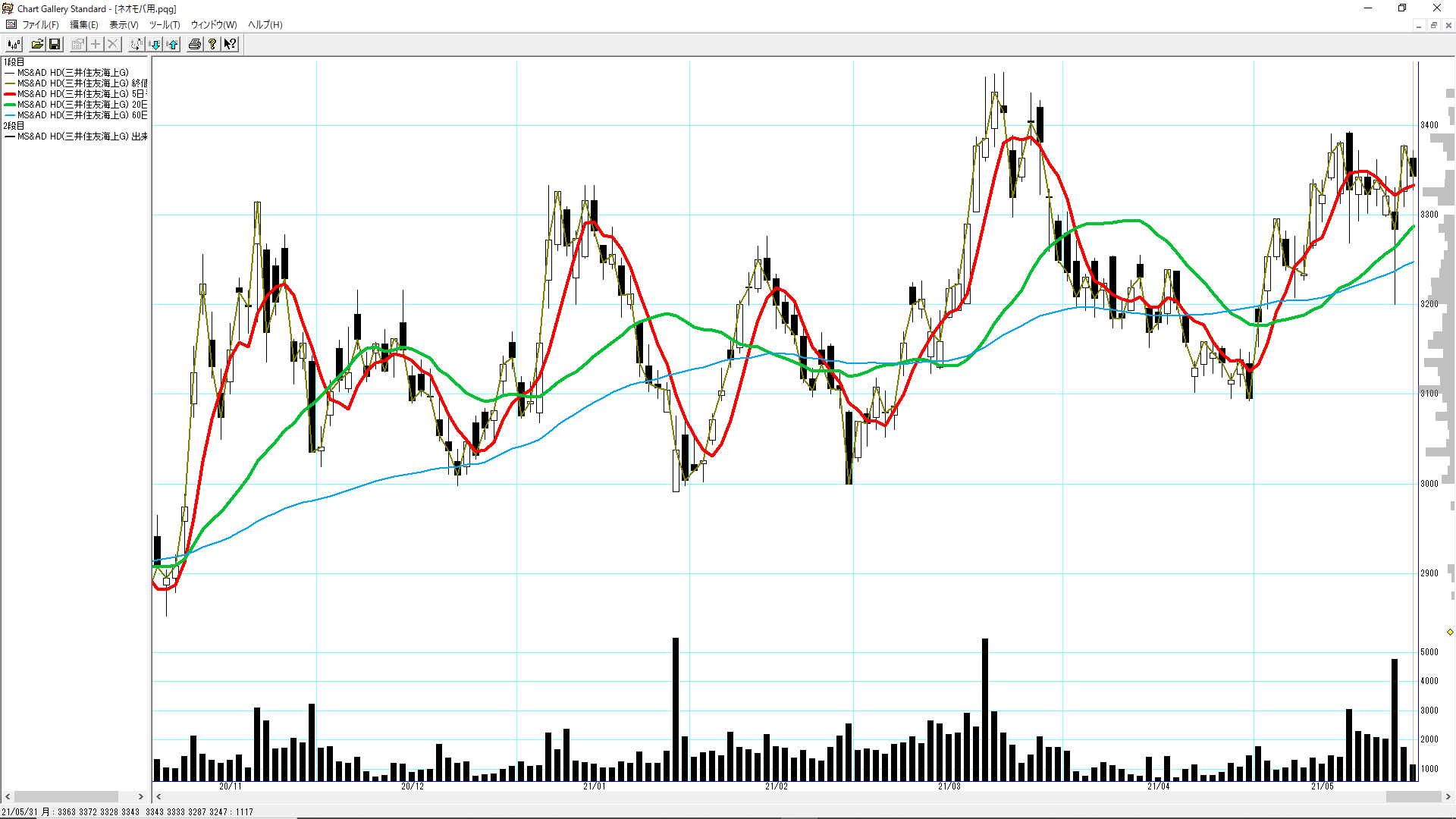Click the context help arrow-question icon

(230, 44)
